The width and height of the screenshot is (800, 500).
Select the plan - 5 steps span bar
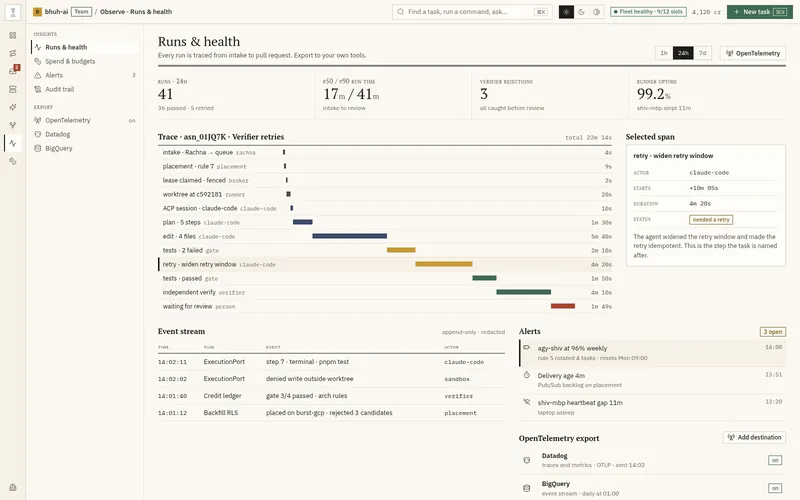[x=303, y=222]
